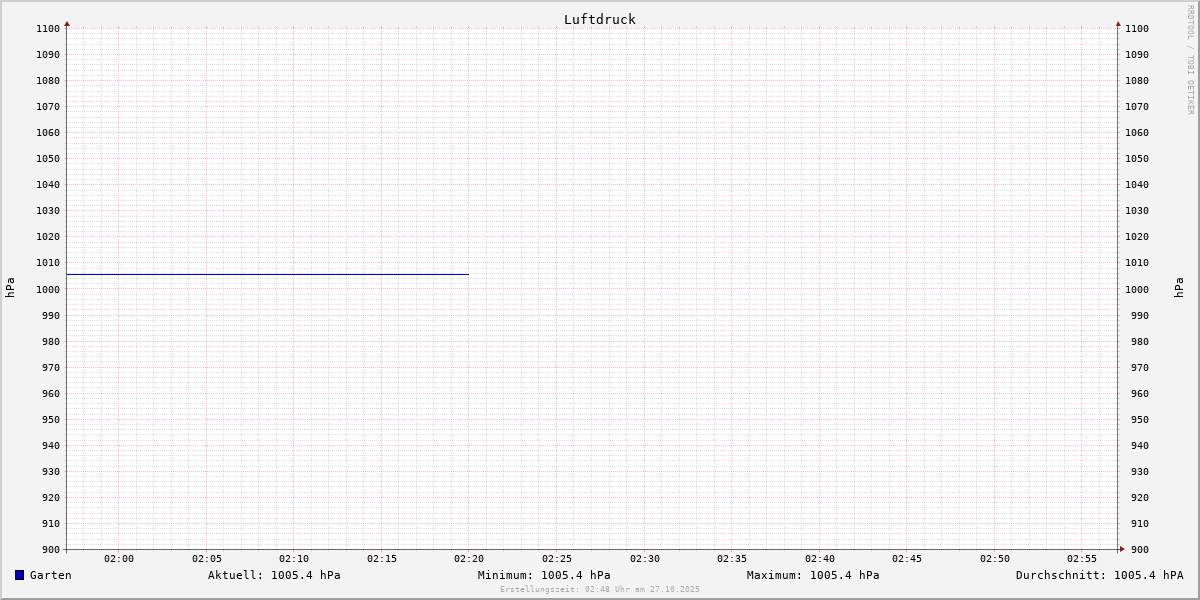The height and width of the screenshot is (600, 1200).
Task: Click the arrowhead atop the left y-axis
Action: coord(67,23)
